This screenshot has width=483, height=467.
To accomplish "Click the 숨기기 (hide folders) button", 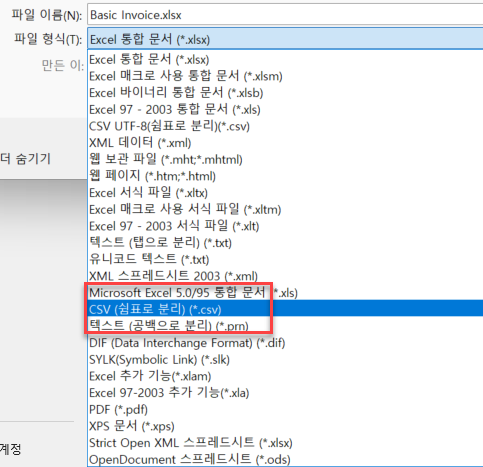I will point(25,159).
